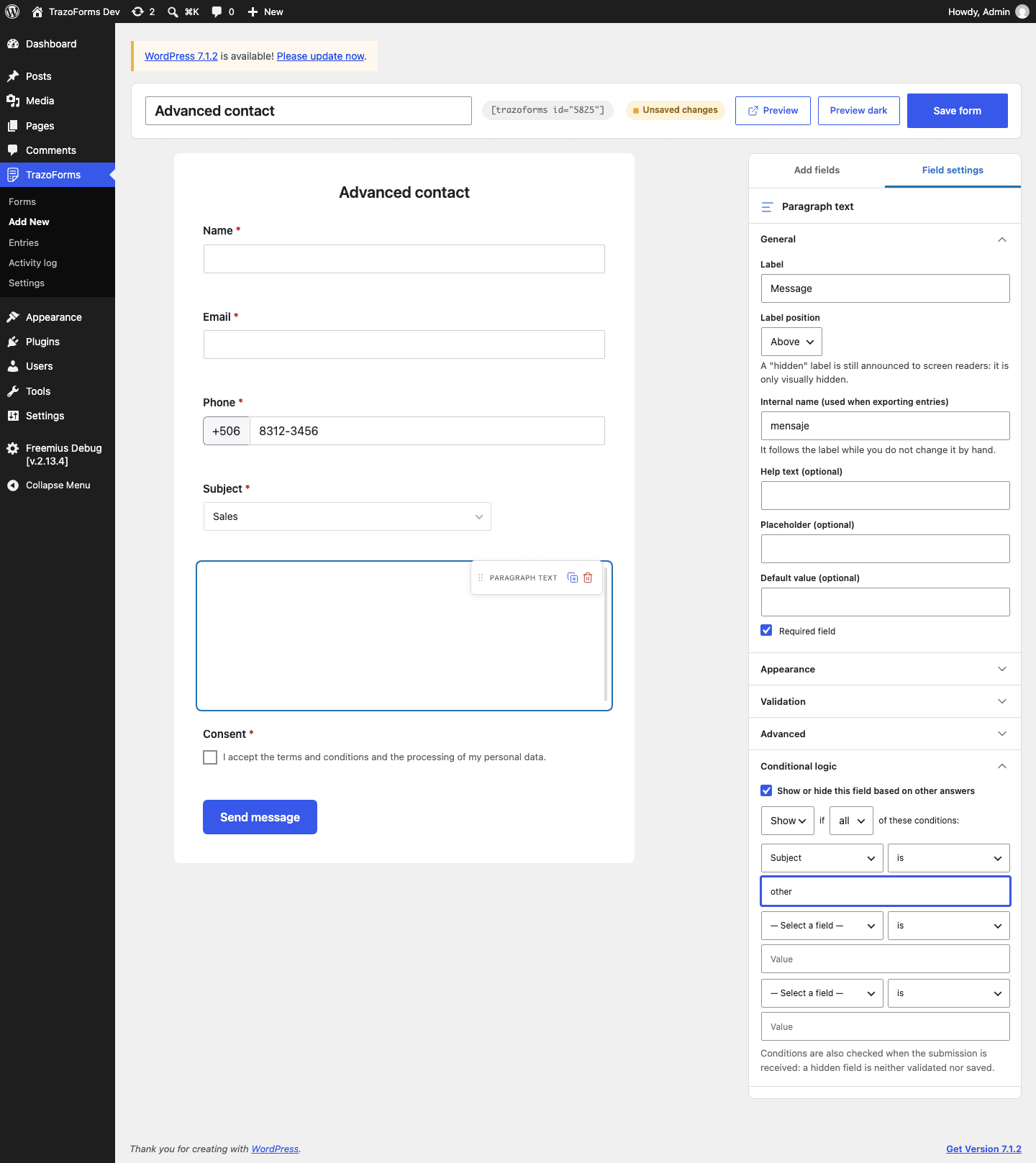Screen dimensions: 1036x1163
Task: Expand the Advanced settings section
Action: point(885,734)
